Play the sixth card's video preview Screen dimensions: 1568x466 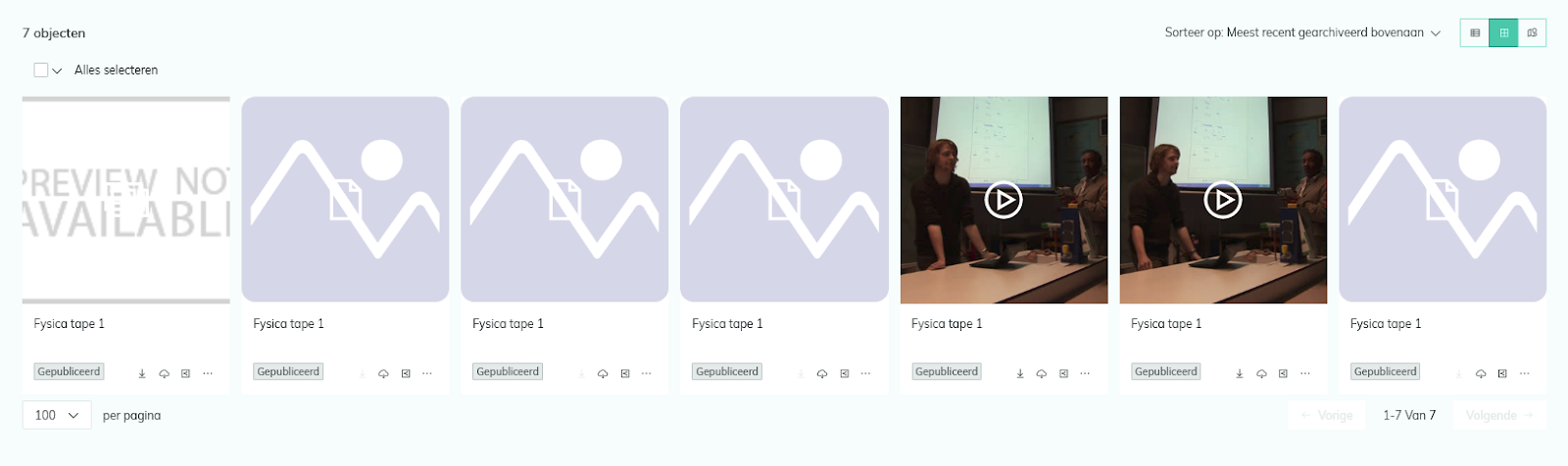pyautogui.click(x=1223, y=200)
